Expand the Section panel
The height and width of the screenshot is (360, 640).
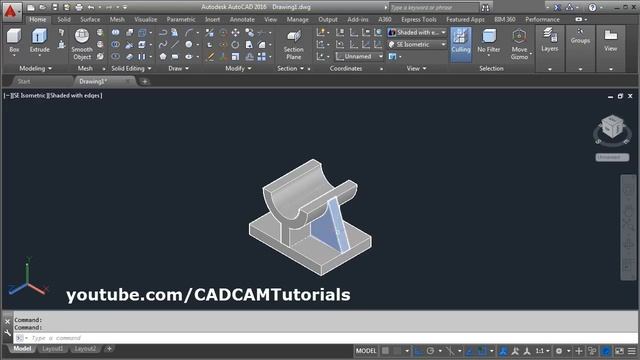coord(291,69)
